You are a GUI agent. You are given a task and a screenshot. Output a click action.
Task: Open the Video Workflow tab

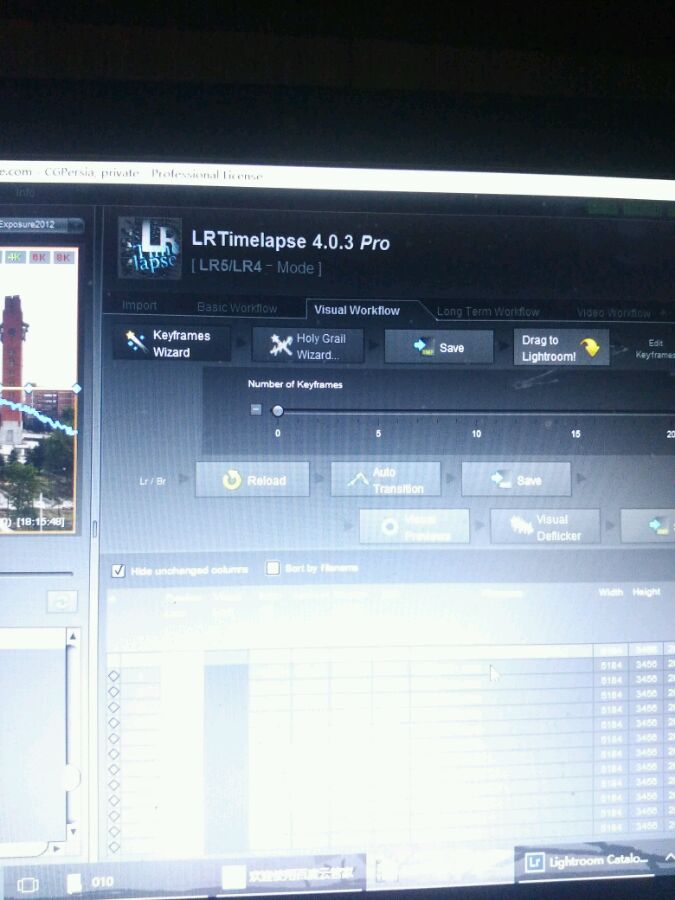[x=614, y=313]
